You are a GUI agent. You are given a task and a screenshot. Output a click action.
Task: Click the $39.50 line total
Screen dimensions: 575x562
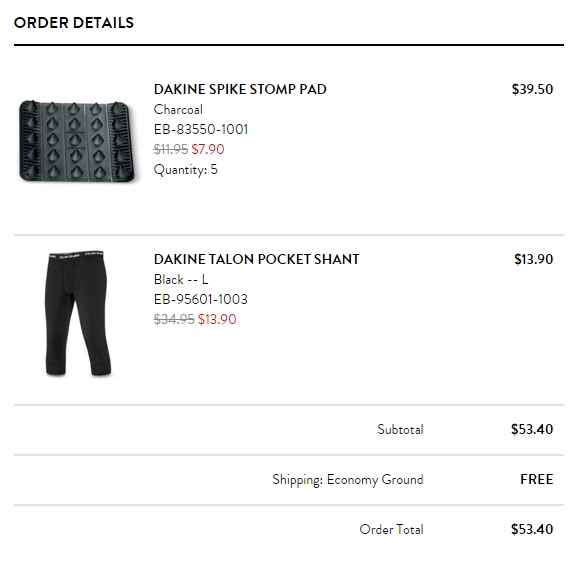click(532, 89)
